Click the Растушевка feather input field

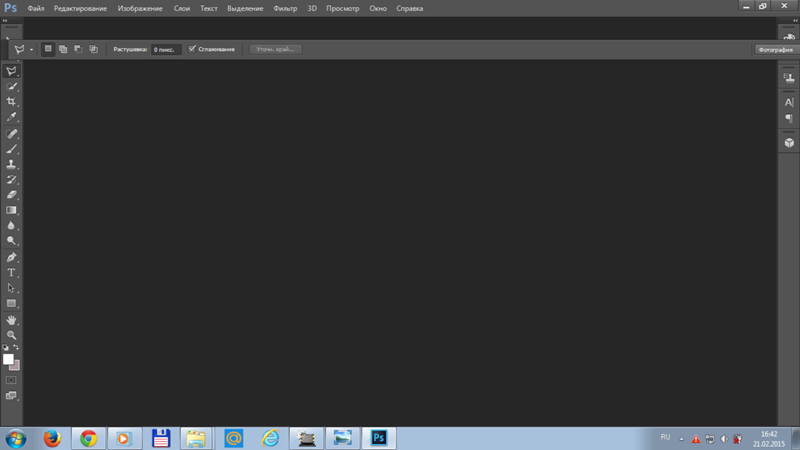click(166, 49)
